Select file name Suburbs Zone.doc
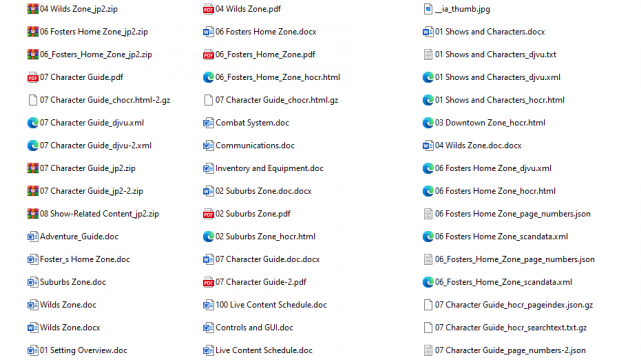Screen dimensions: 641x360 point(73,282)
